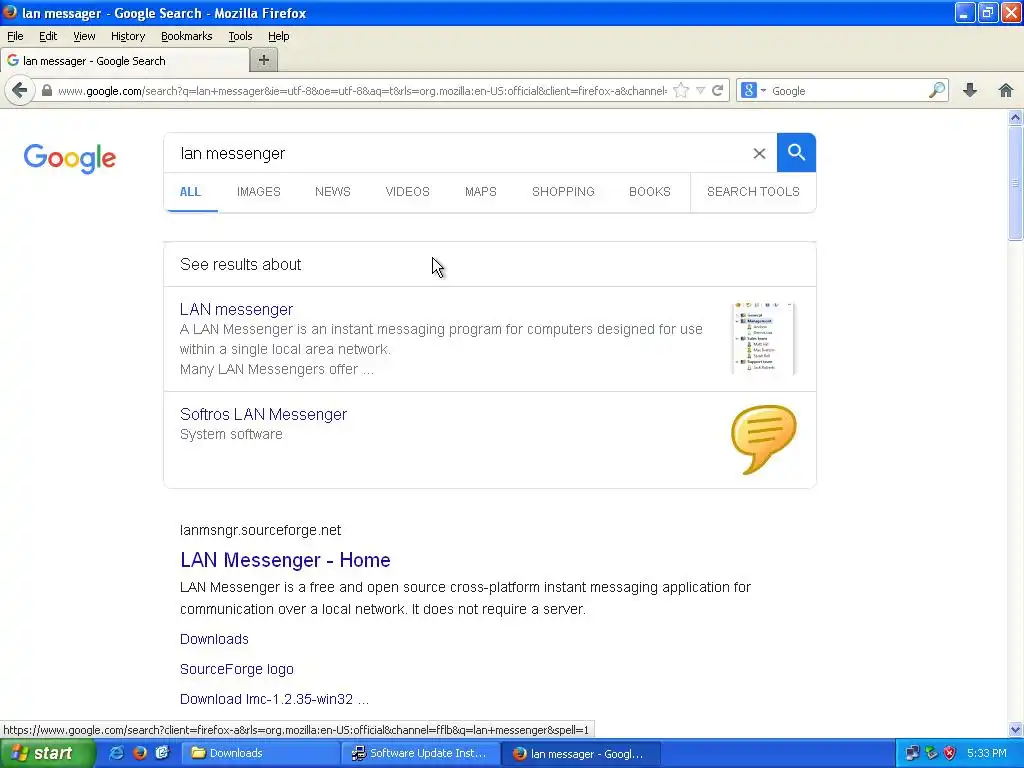The image size is (1024, 768).
Task: Click the See results about heading
Action: coord(240,264)
